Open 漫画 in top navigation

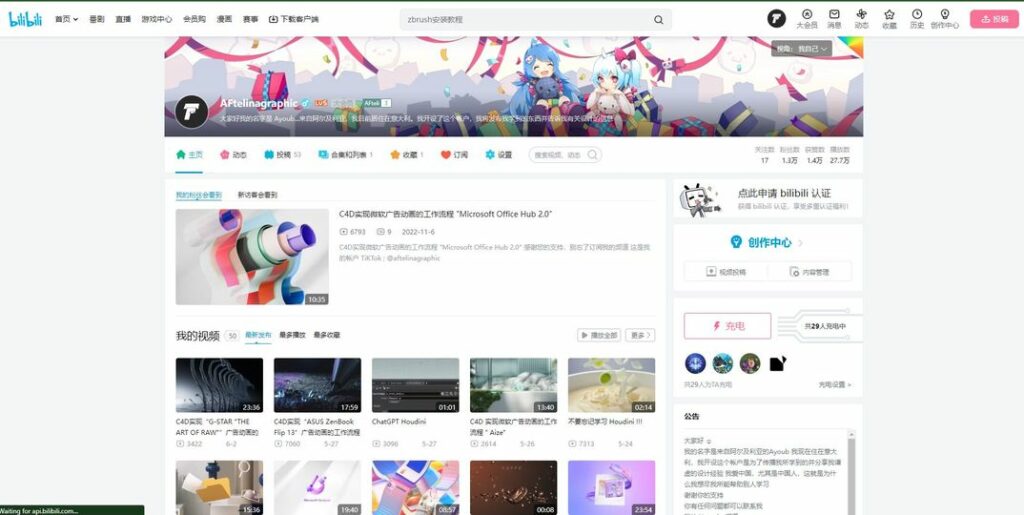224,20
